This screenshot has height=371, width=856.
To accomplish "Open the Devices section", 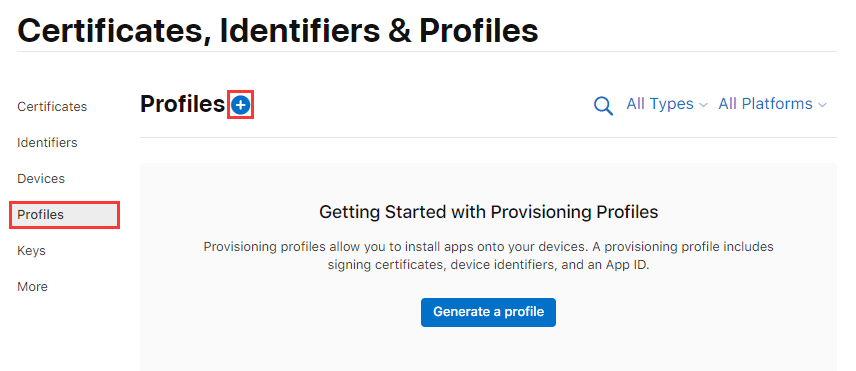I will pyautogui.click(x=41, y=178).
